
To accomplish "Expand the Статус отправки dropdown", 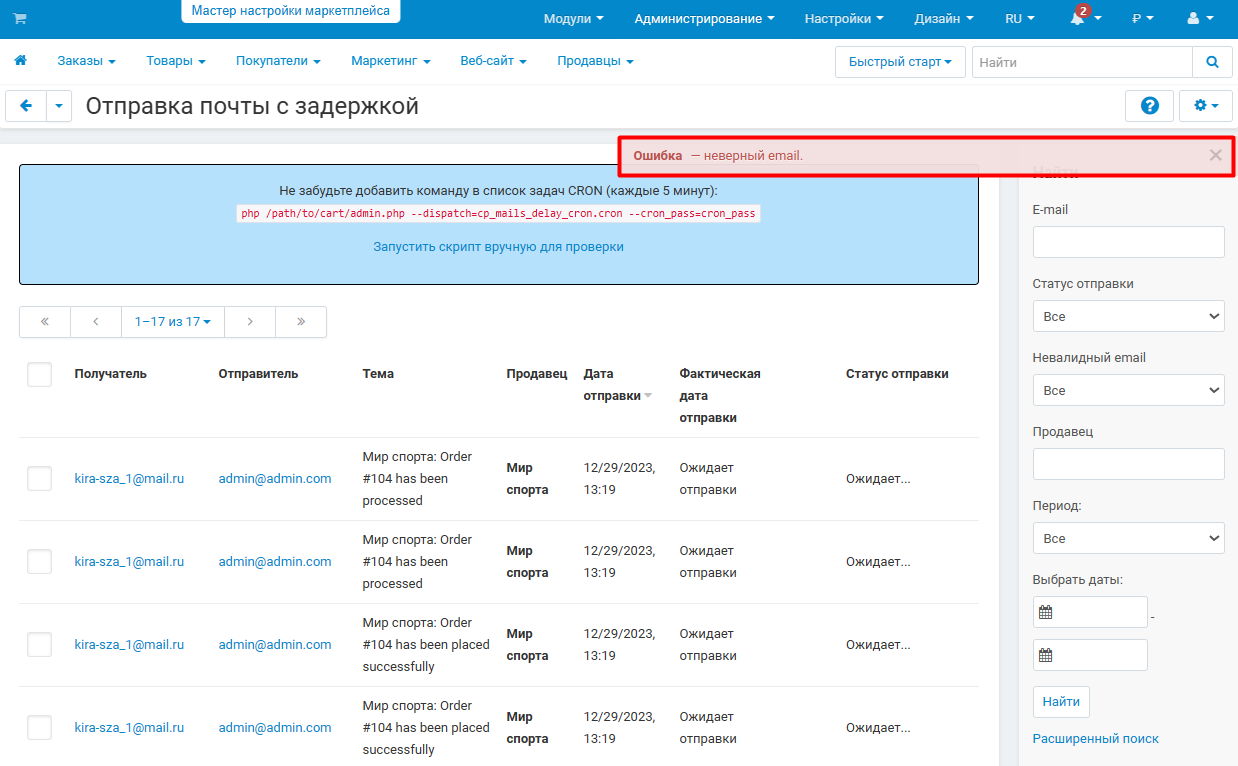I will (1128, 316).
